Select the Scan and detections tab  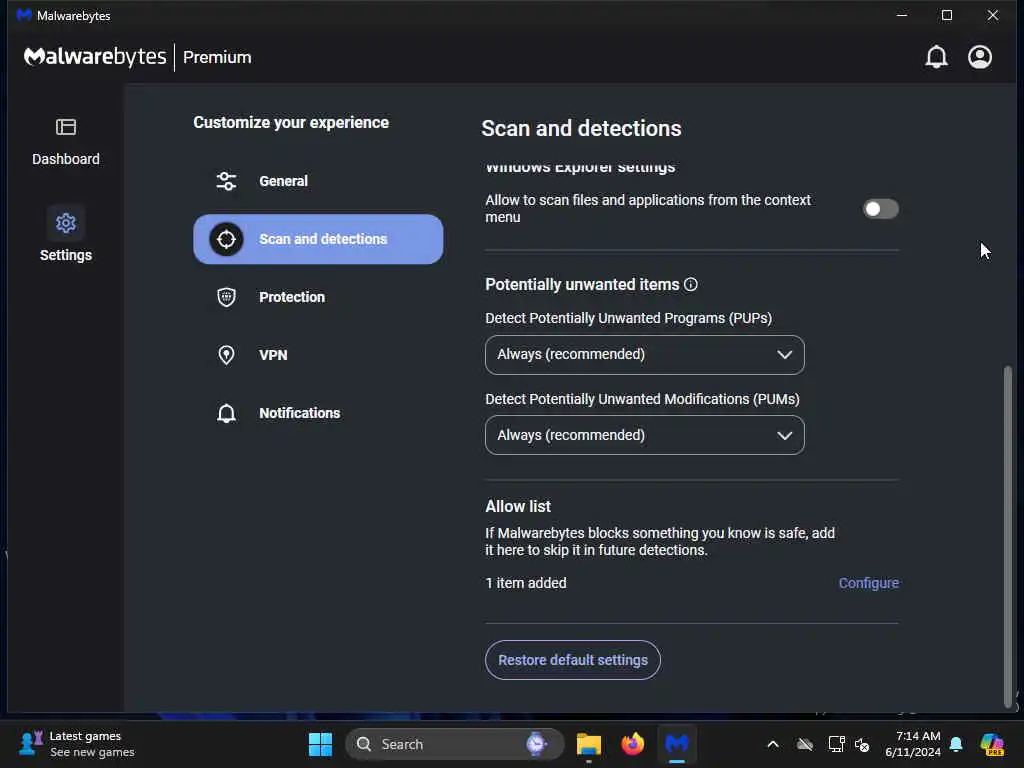pyautogui.click(x=318, y=239)
